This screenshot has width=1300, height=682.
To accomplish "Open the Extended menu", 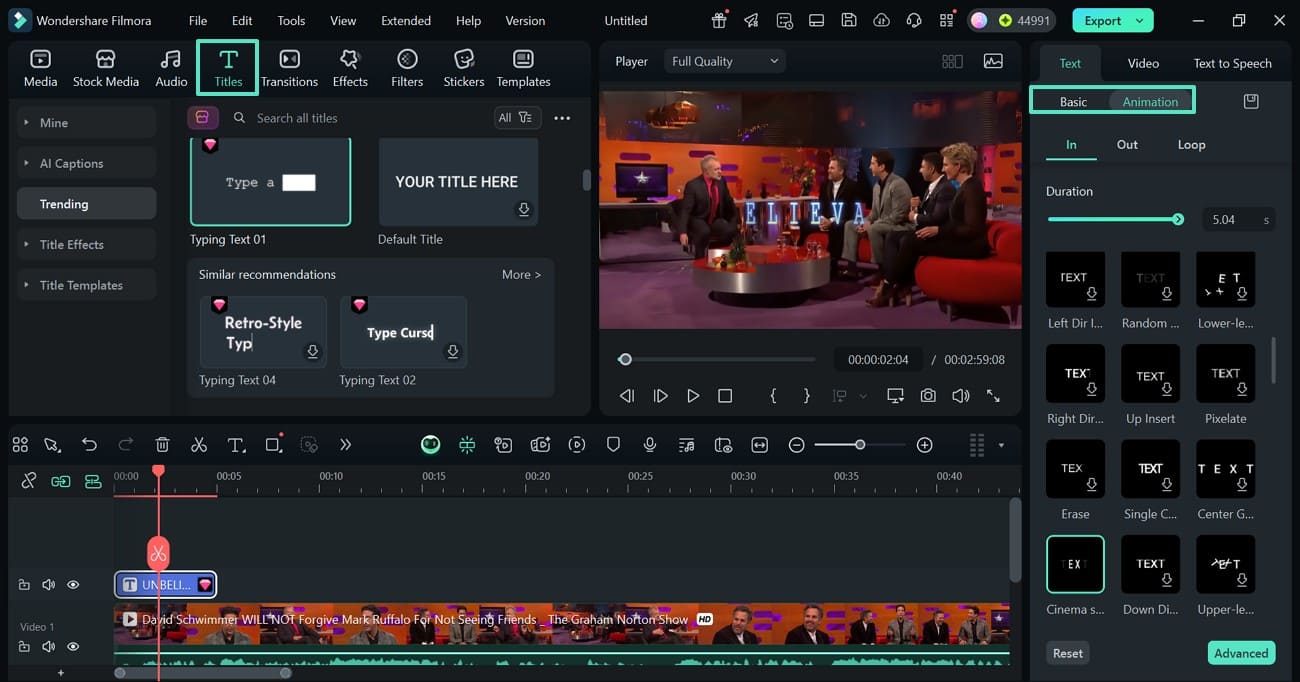I will (406, 20).
